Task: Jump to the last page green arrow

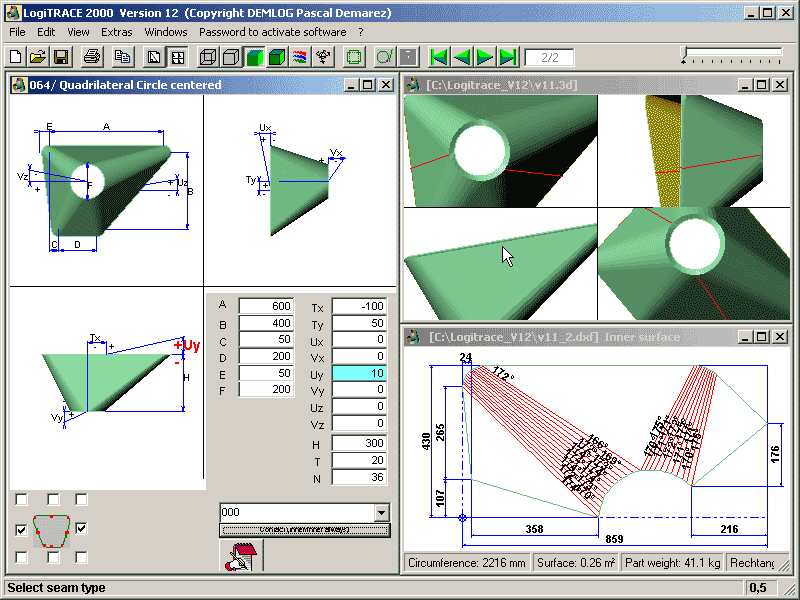Action: pyautogui.click(x=508, y=57)
